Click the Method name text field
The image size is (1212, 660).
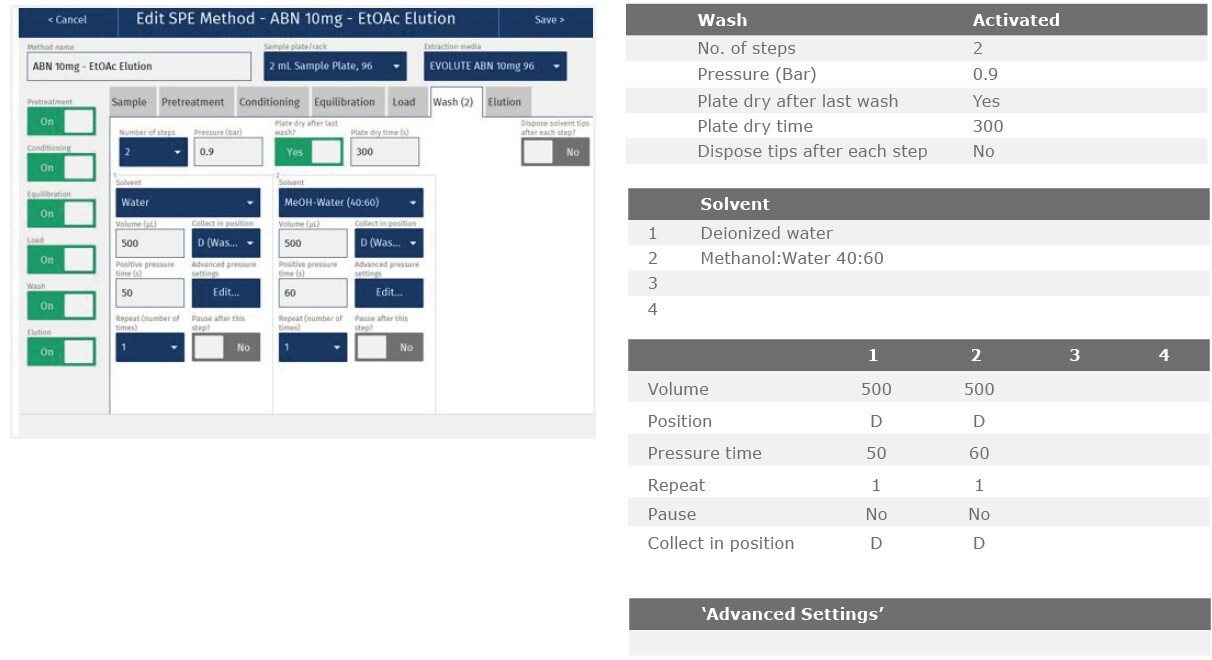(139, 67)
